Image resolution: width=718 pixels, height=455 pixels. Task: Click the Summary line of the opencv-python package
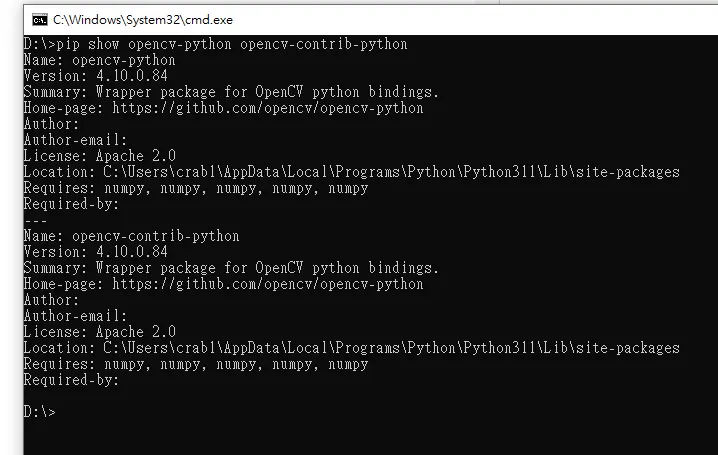[231, 92]
